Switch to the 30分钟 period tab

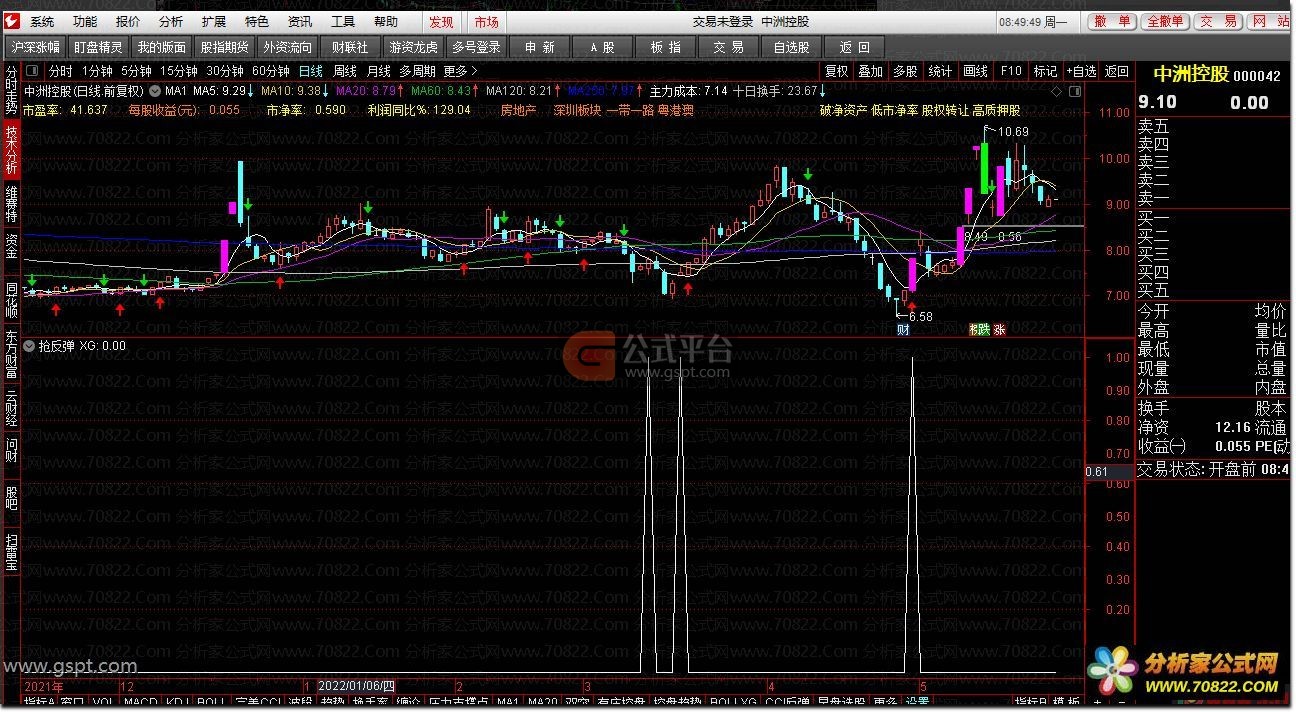pyautogui.click(x=225, y=71)
